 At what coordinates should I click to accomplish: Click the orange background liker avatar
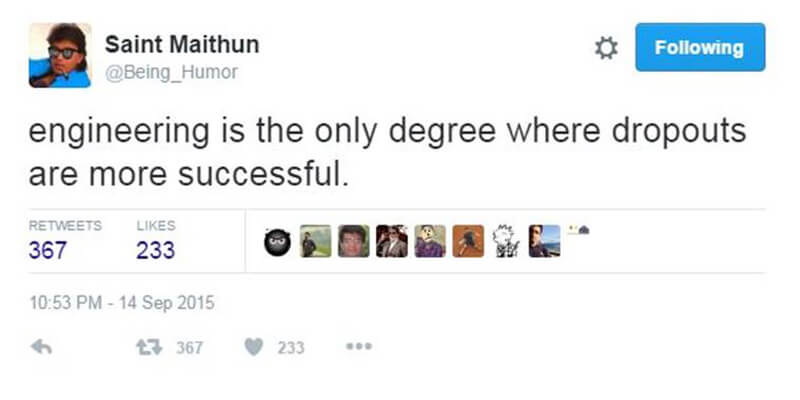pyautogui.click(x=468, y=241)
